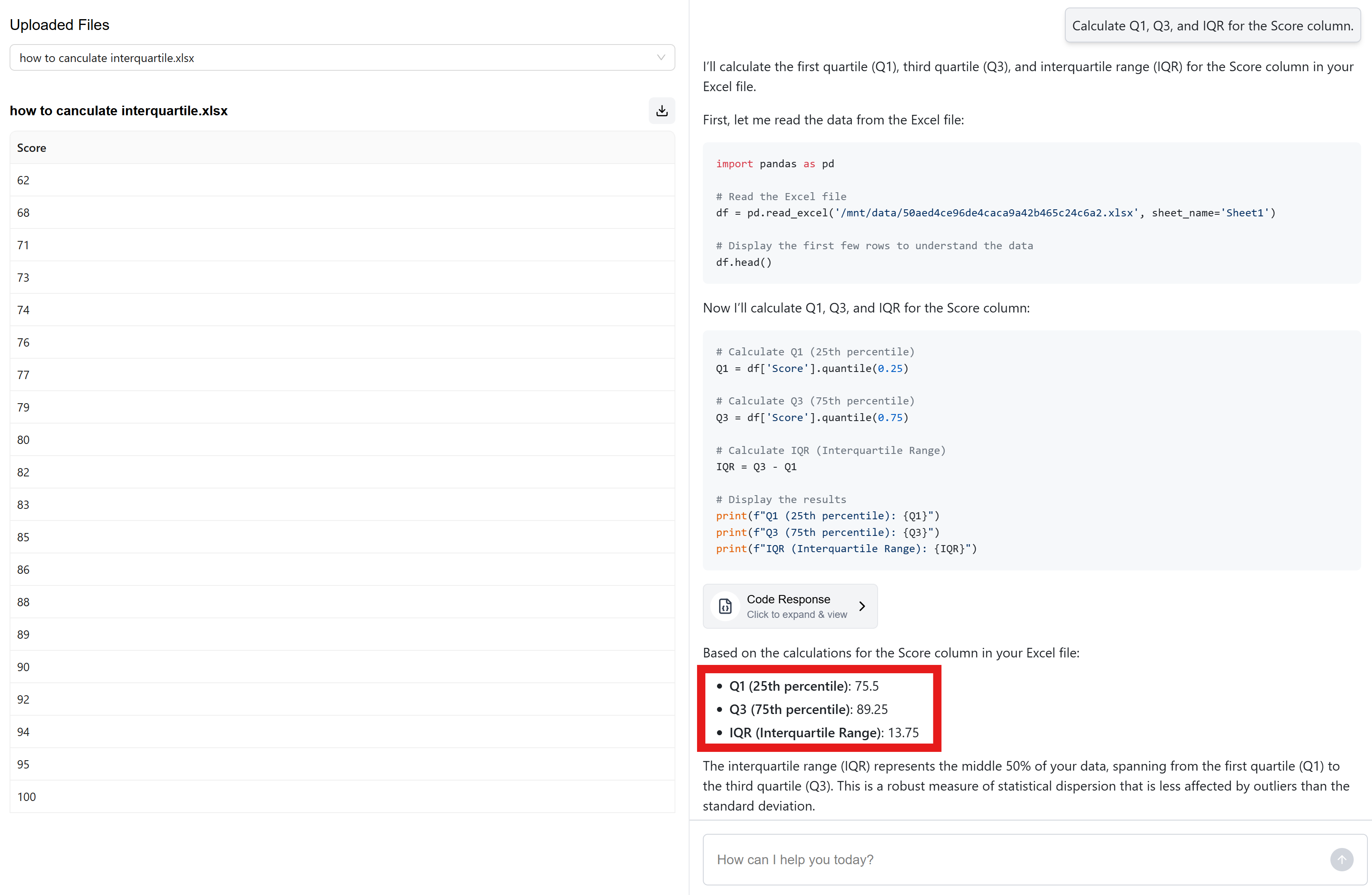The width and height of the screenshot is (1372, 895).
Task: Click the download file icon
Action: tap(661, 111)
